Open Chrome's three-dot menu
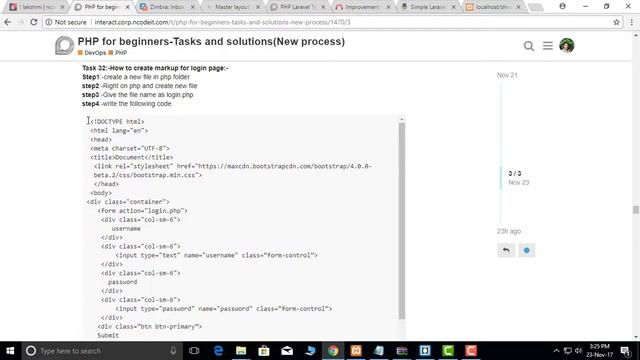Image resolution: width=640 pixels, height=360 pixels. 631,22
